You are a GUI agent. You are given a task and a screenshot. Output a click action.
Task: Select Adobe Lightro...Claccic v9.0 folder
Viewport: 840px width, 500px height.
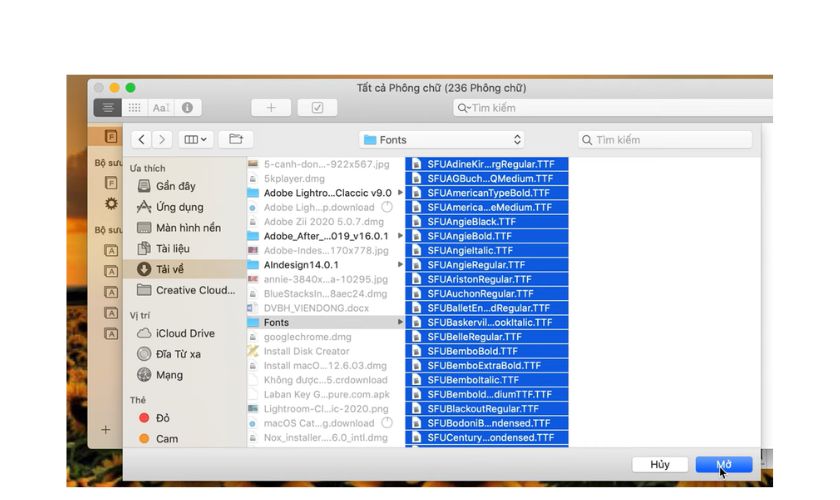tap(325, 193)
